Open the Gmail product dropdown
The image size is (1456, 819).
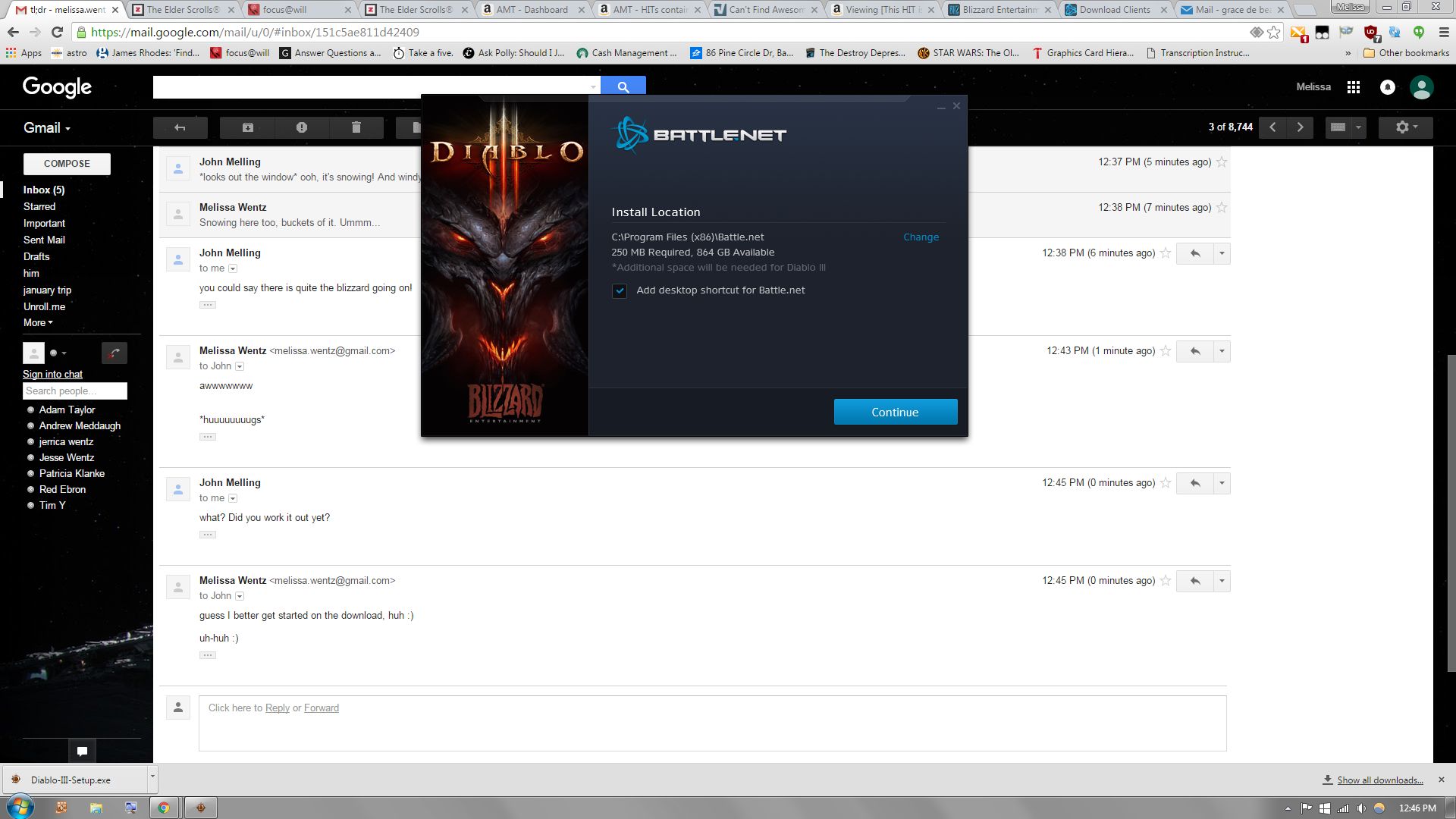47,128
